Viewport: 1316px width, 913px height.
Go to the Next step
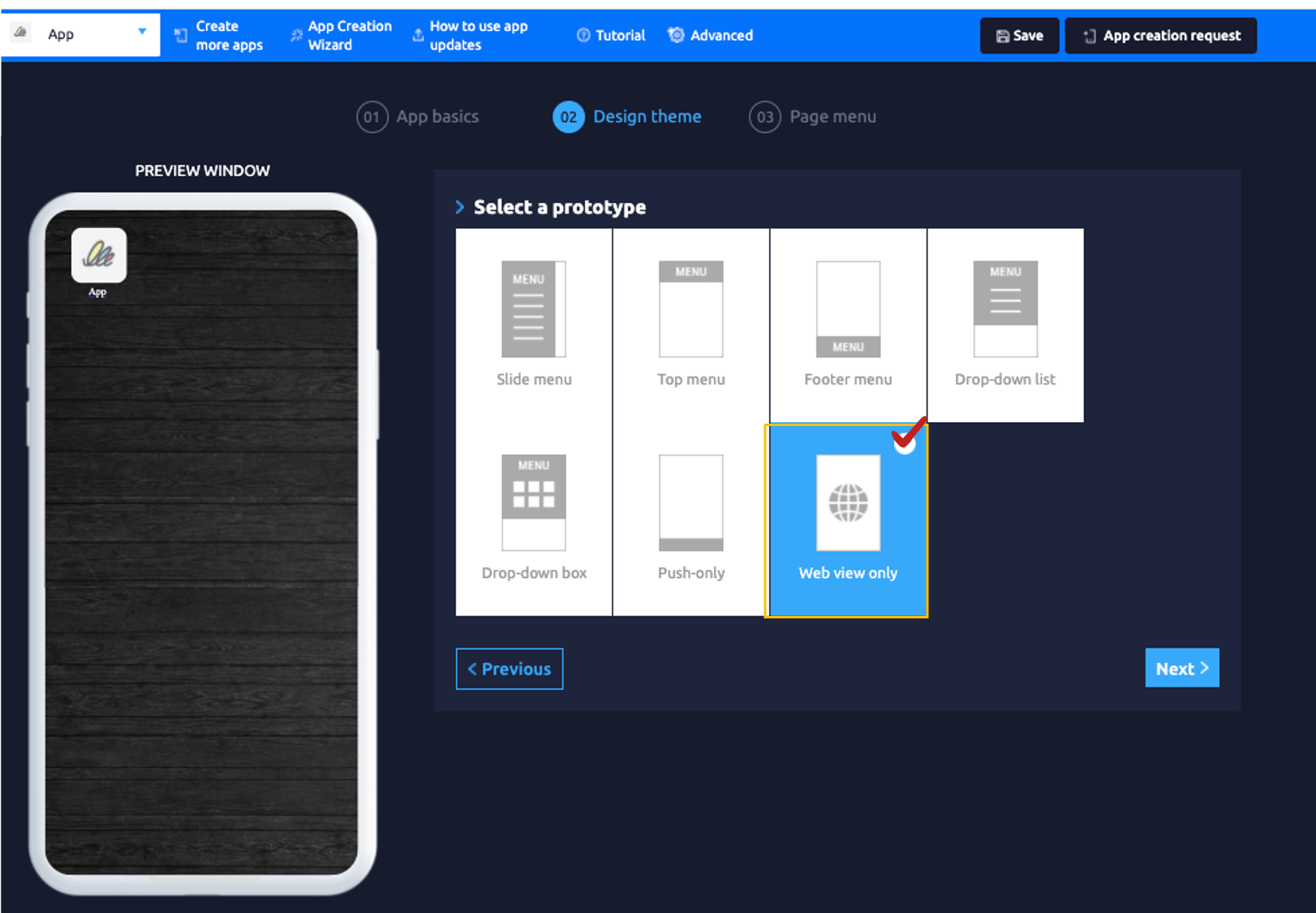[1181, 668]
